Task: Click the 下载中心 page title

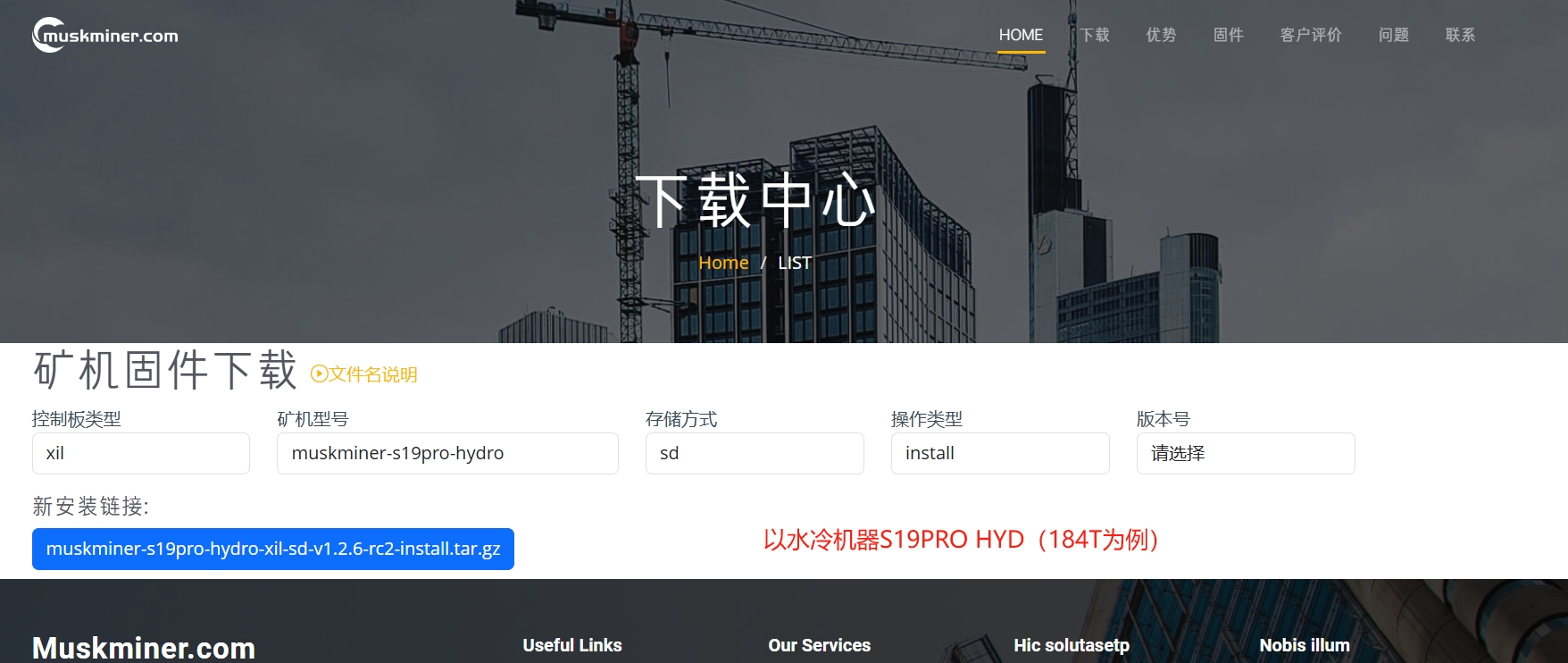Action: point(755,200)
